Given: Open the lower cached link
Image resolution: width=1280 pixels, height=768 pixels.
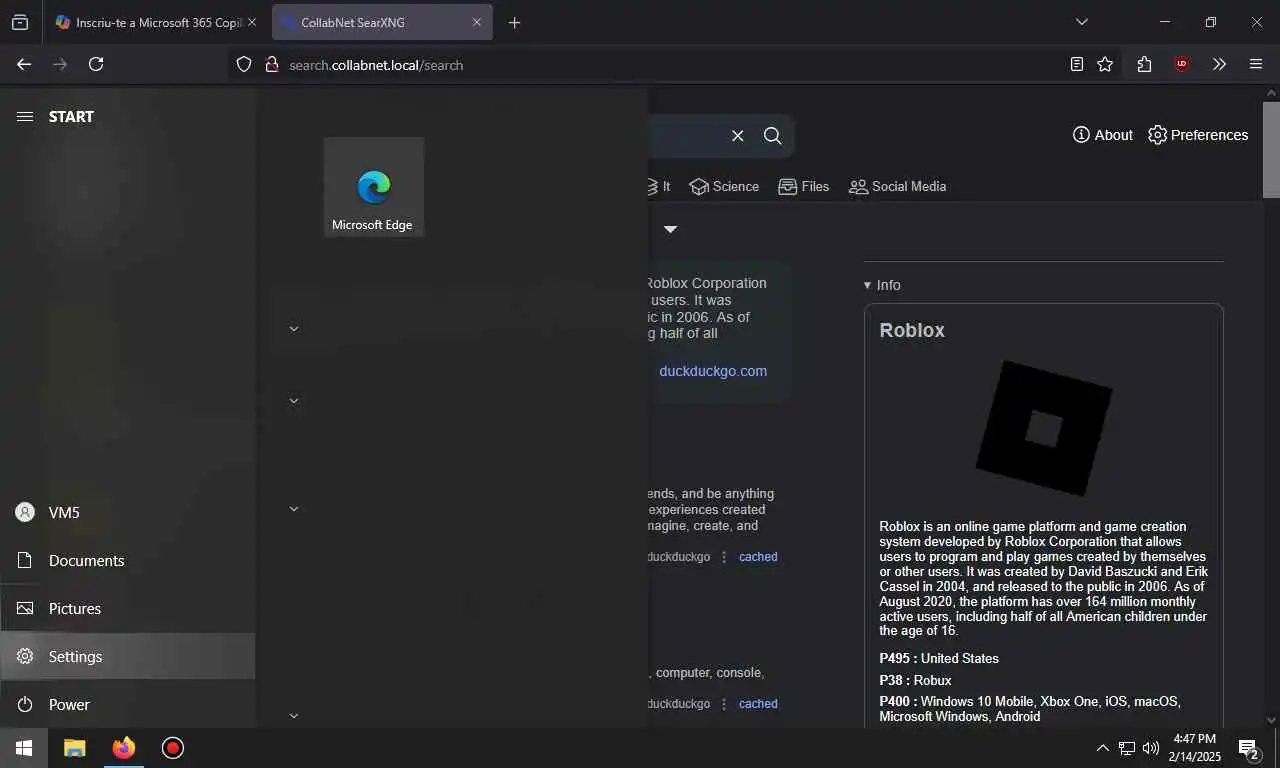Looking at the screenshot, I should (x=758, y=704).
